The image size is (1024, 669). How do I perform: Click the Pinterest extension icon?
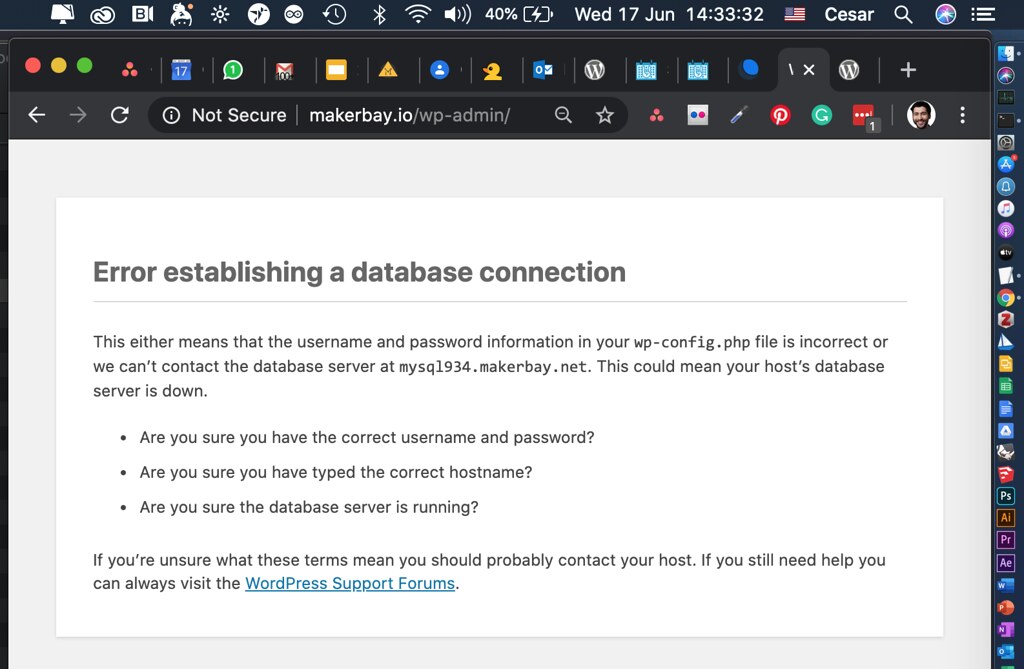(780, 115)
